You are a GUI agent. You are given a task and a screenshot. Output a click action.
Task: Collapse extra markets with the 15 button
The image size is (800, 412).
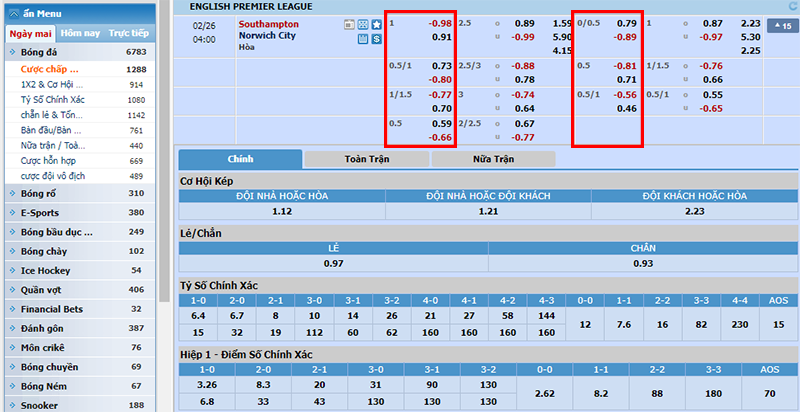[x=781, y=26]
